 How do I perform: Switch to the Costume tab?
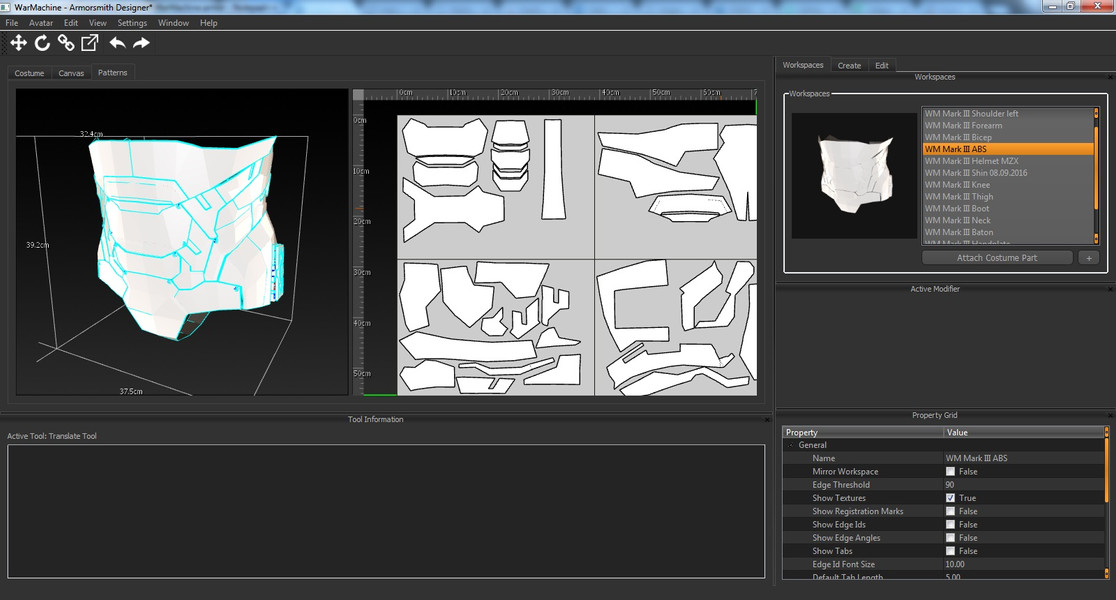29,72
